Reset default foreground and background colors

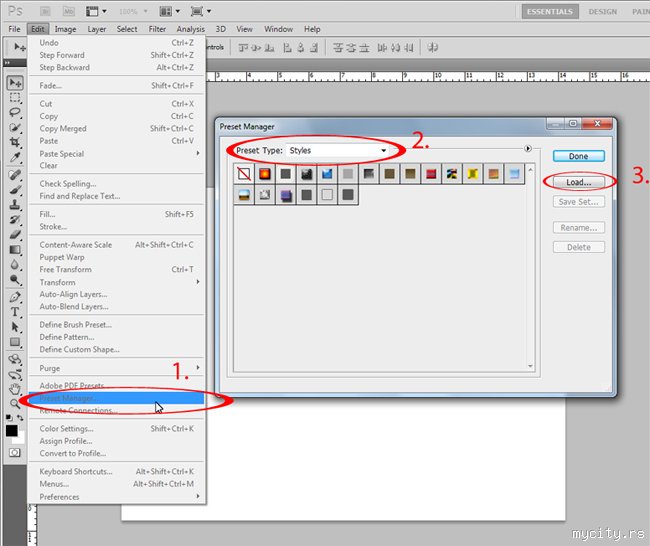tap(9, 417)
